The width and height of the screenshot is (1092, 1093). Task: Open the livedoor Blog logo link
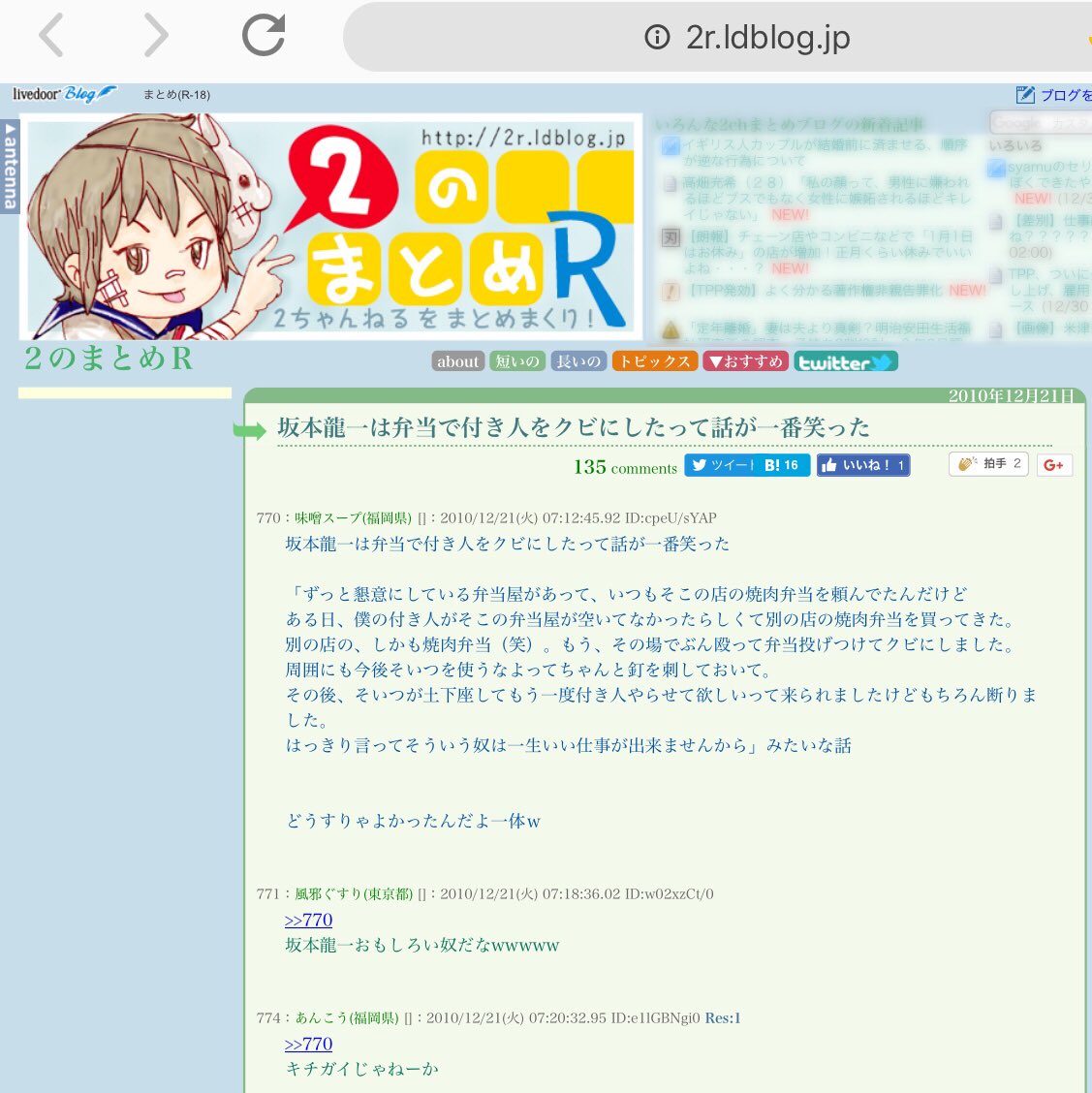(64, 94)
